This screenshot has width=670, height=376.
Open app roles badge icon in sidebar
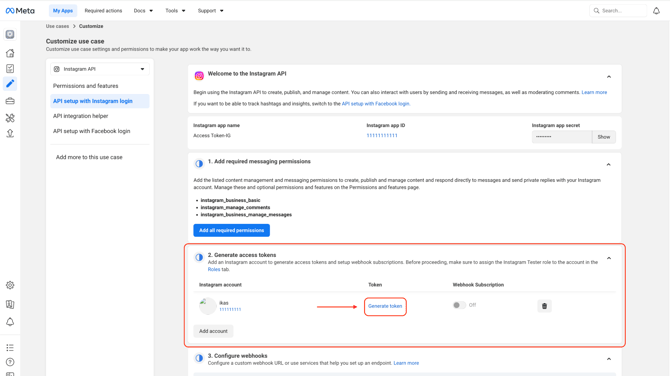10,304
